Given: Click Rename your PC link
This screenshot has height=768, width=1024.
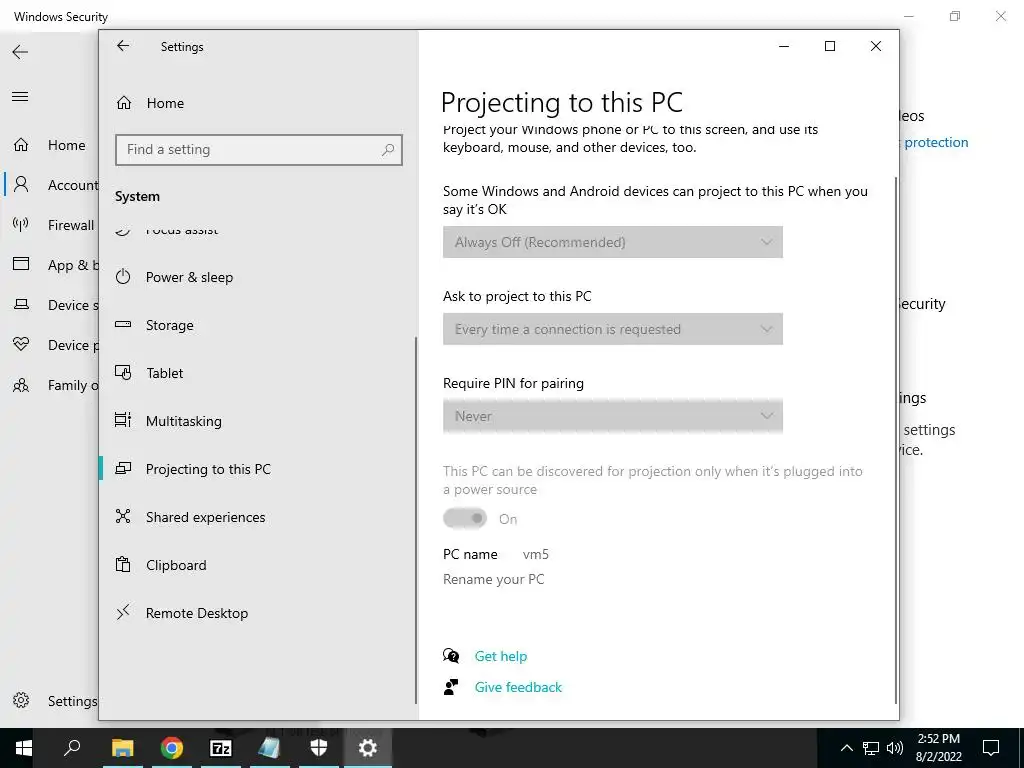Looking at the screenshot, I should [494, 579].
